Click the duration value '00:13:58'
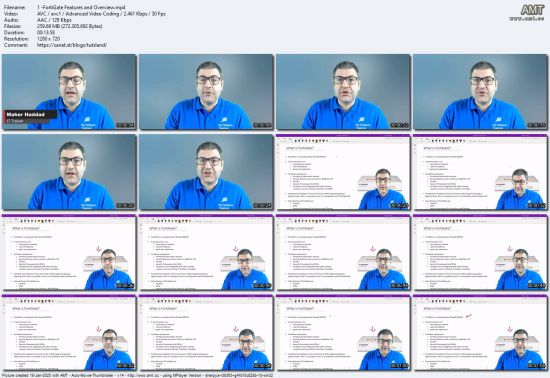Viewport: 550px width, 378px height. [46, 33]
